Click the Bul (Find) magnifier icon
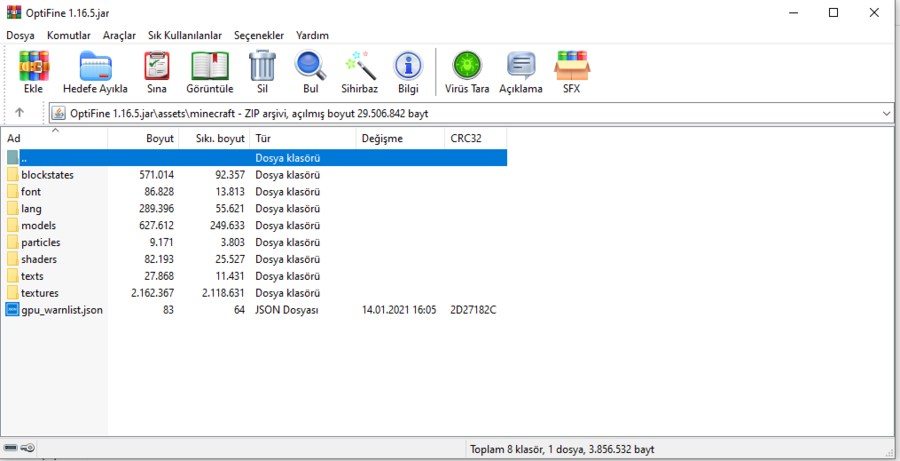Screen dimensions: 900x461 click(311, 66)
